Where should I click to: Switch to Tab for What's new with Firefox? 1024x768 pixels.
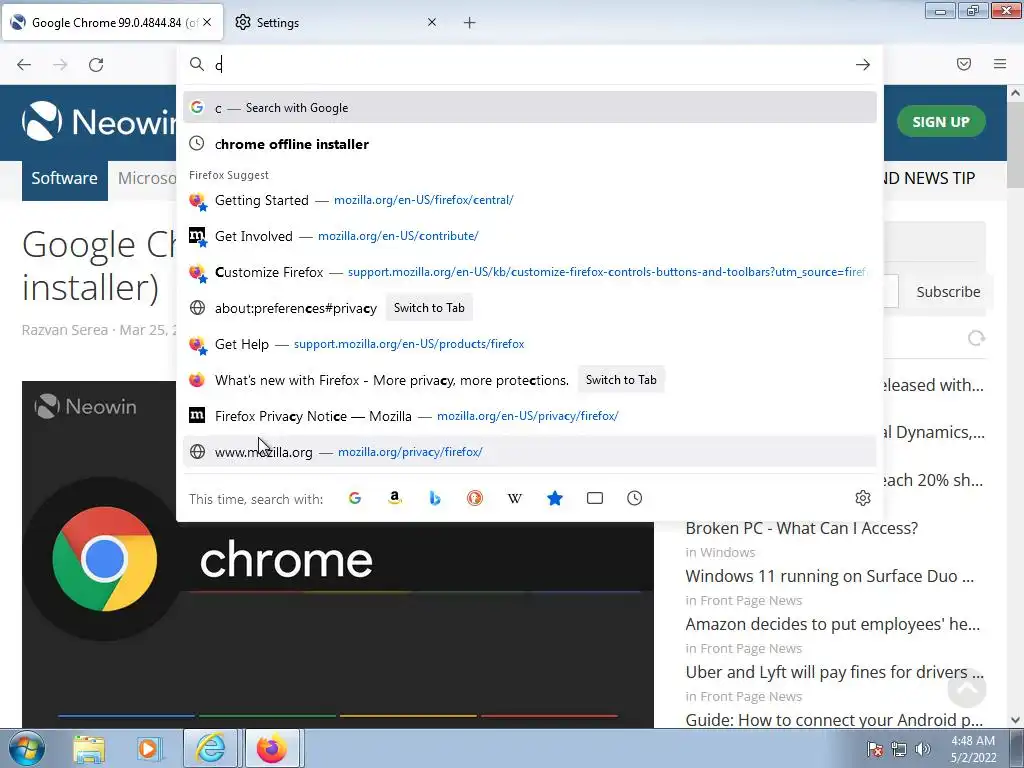[621, 379]
